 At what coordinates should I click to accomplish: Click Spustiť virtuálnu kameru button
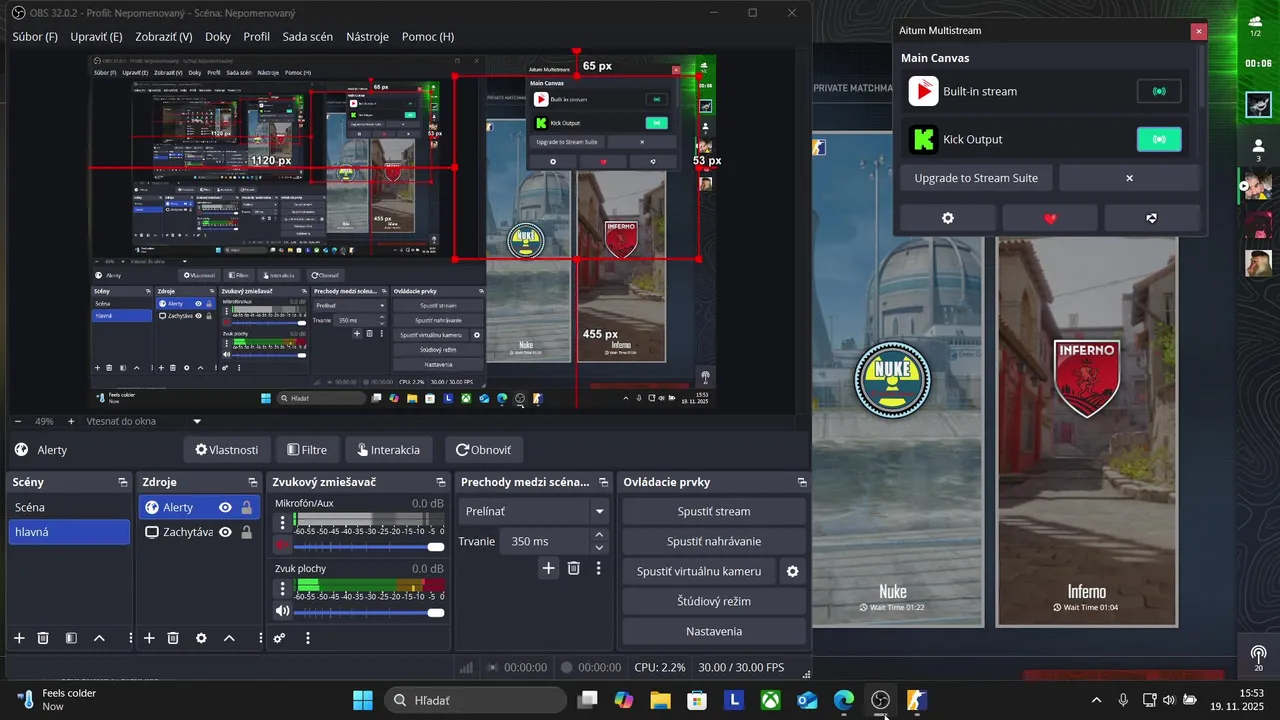click(x=699, y=571)
